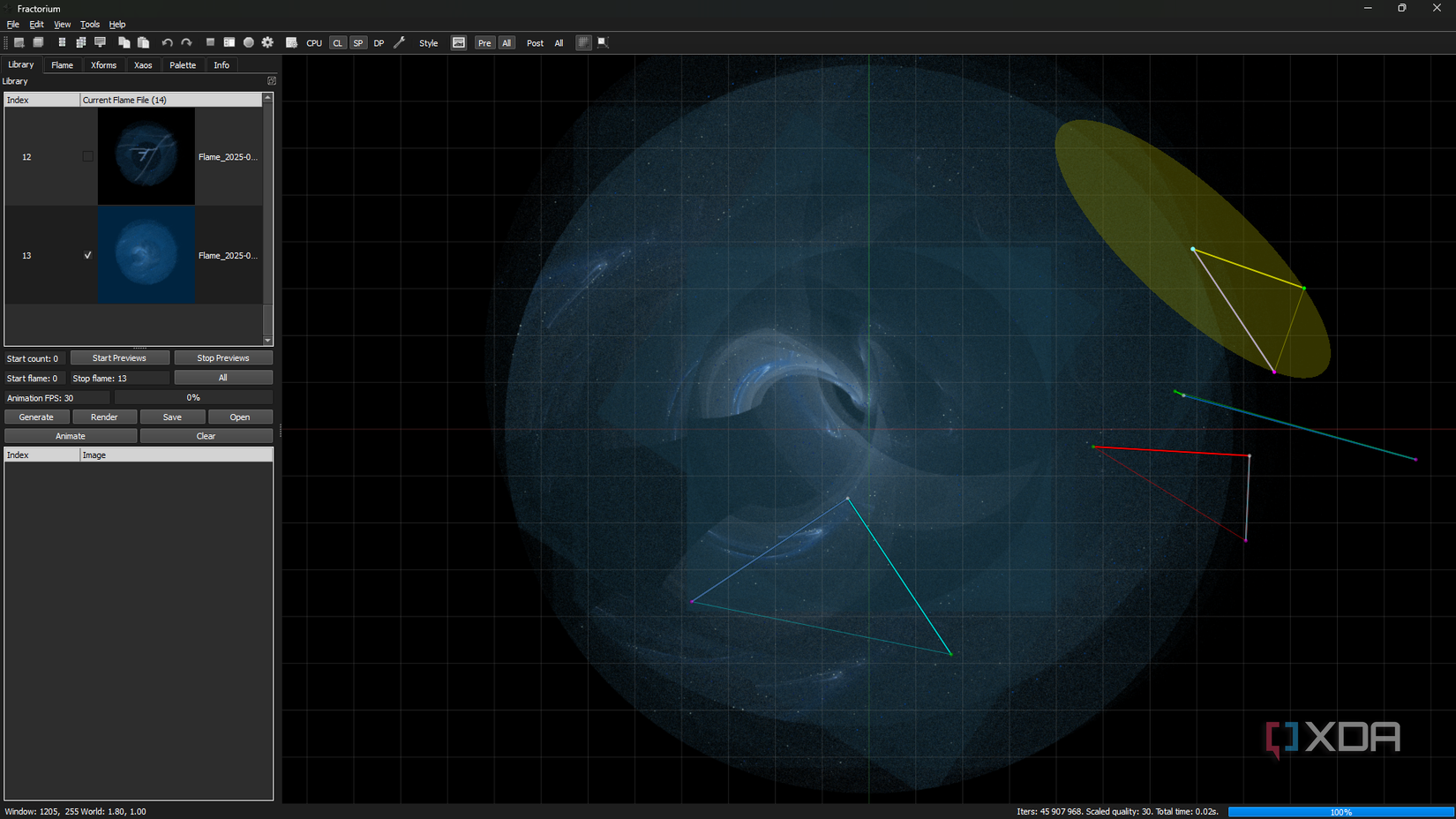Click the round sphere toolbar icon
The height and width of the screenshot is (819, 1456).
click(x=248, y=42)
